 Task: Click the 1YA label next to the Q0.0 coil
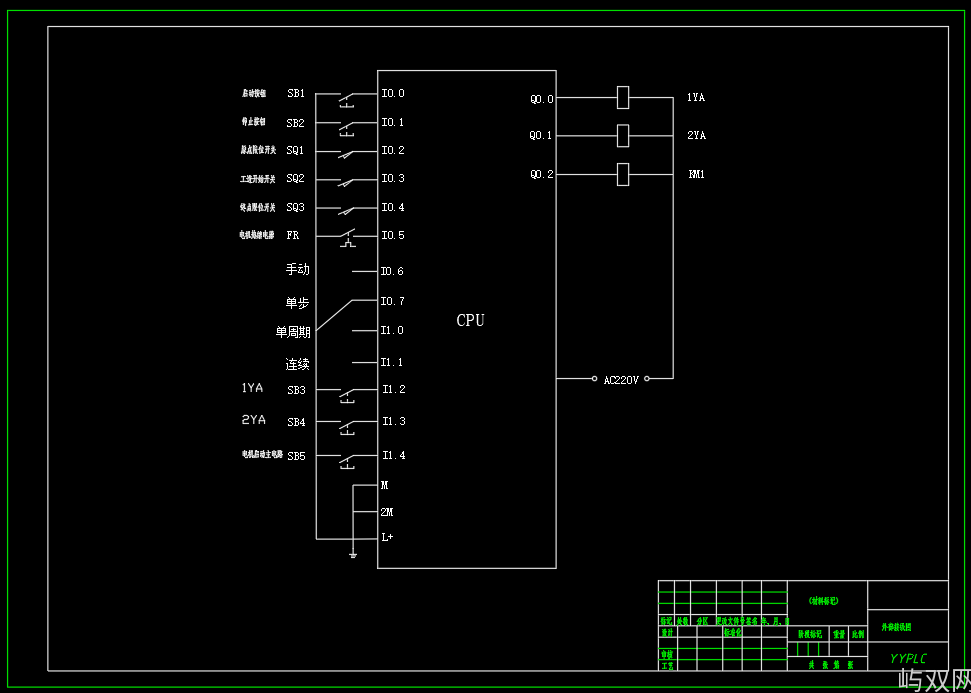696,97
